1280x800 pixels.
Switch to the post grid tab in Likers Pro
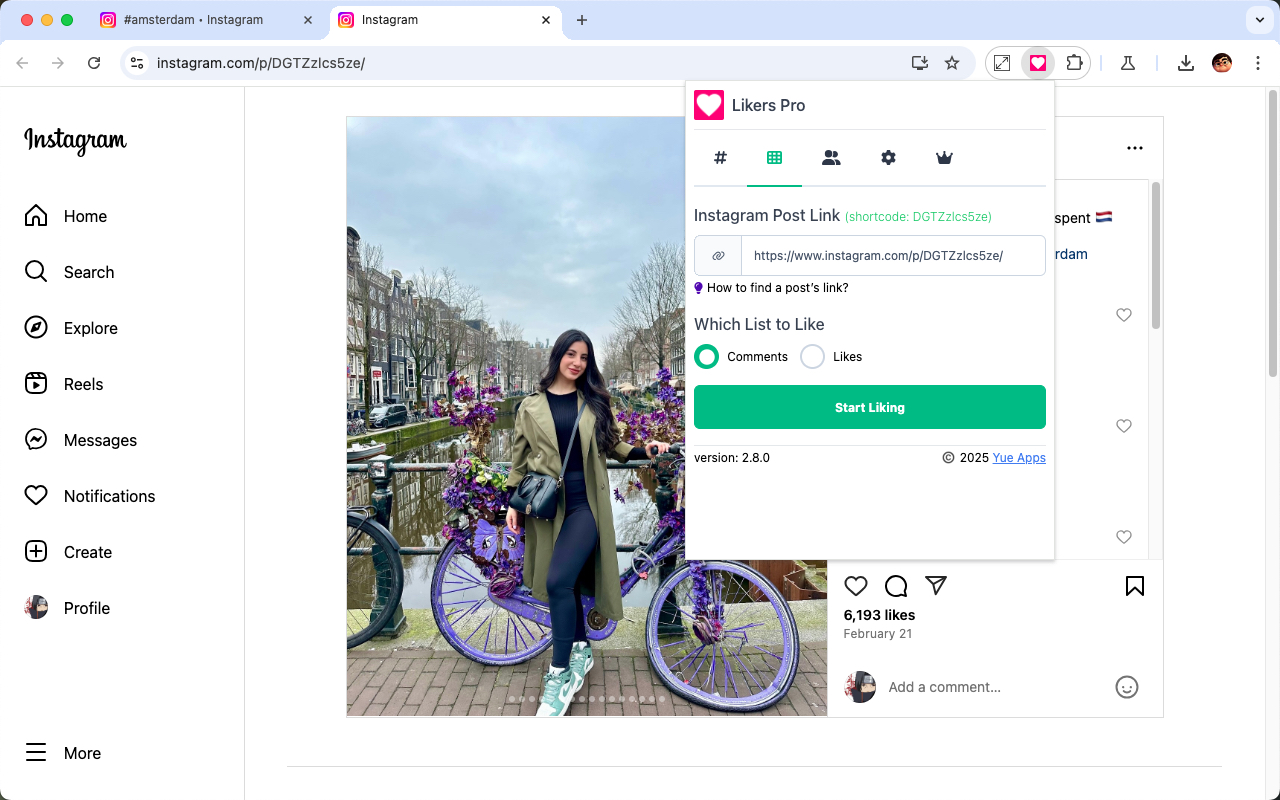(x=774, y=157)
